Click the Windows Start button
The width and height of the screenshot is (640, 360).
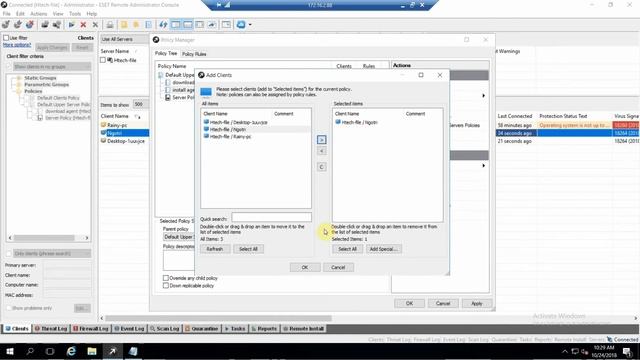tap(10, 351)
